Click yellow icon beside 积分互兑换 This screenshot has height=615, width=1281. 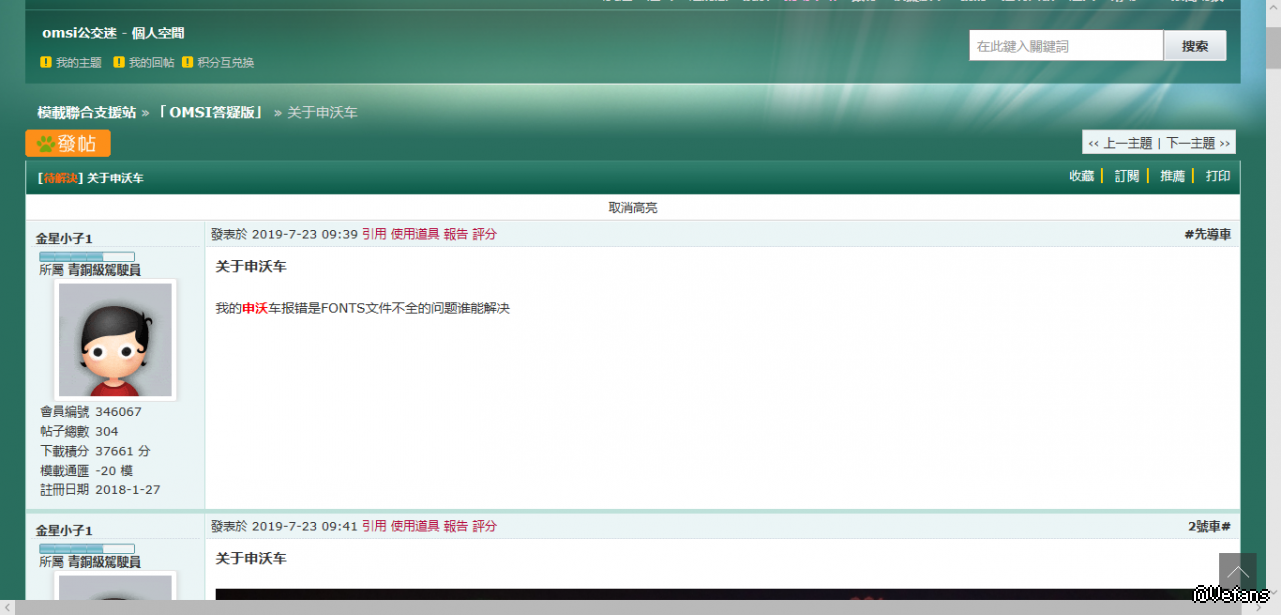tap(187, 62)
